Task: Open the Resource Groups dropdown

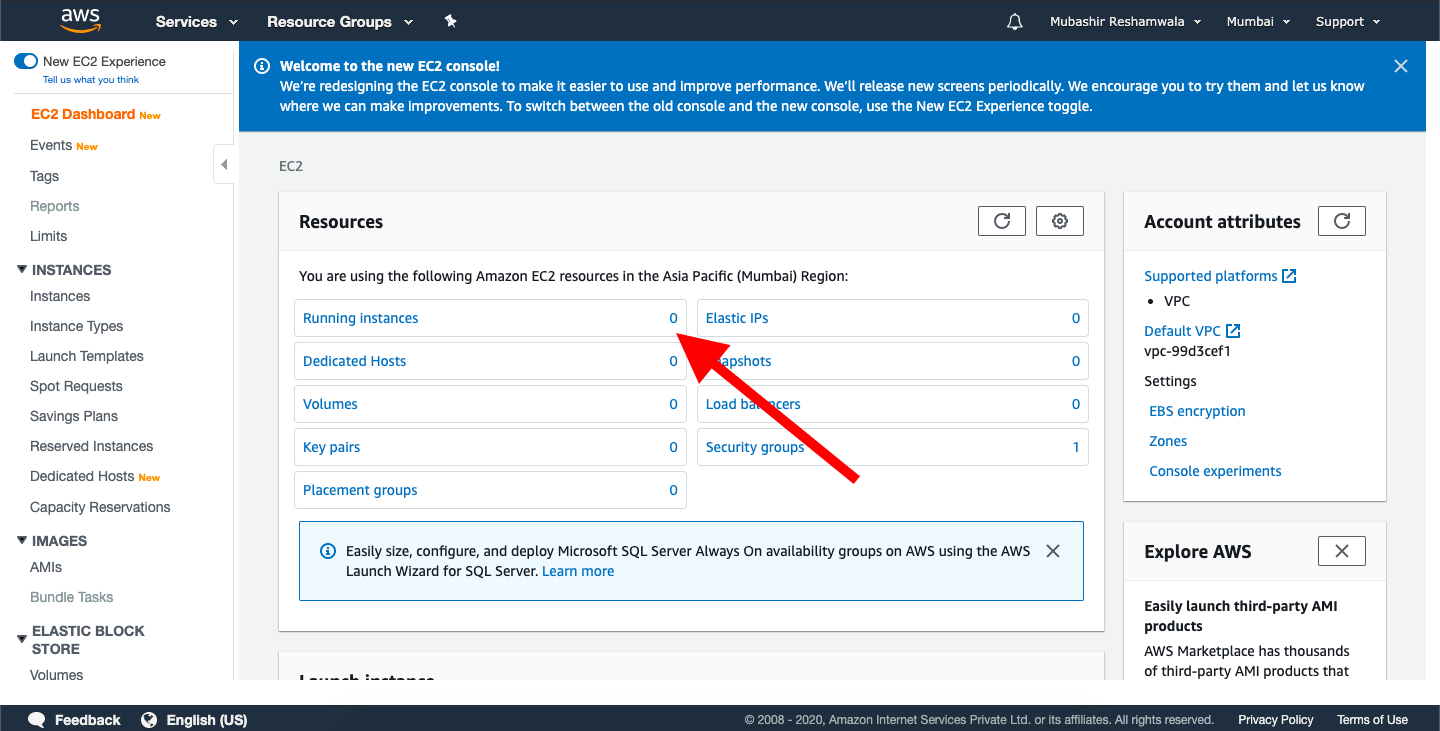Action: [x=340, y=21]
